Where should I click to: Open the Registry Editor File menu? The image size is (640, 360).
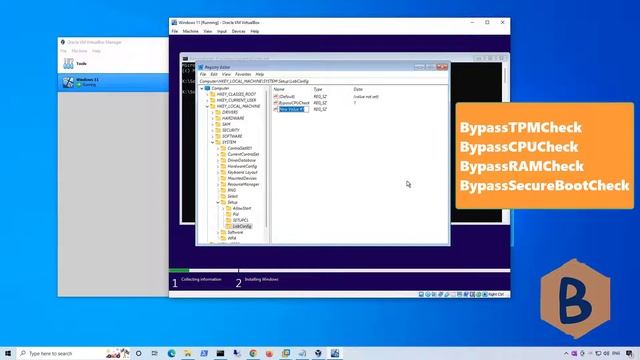[203, 74]
